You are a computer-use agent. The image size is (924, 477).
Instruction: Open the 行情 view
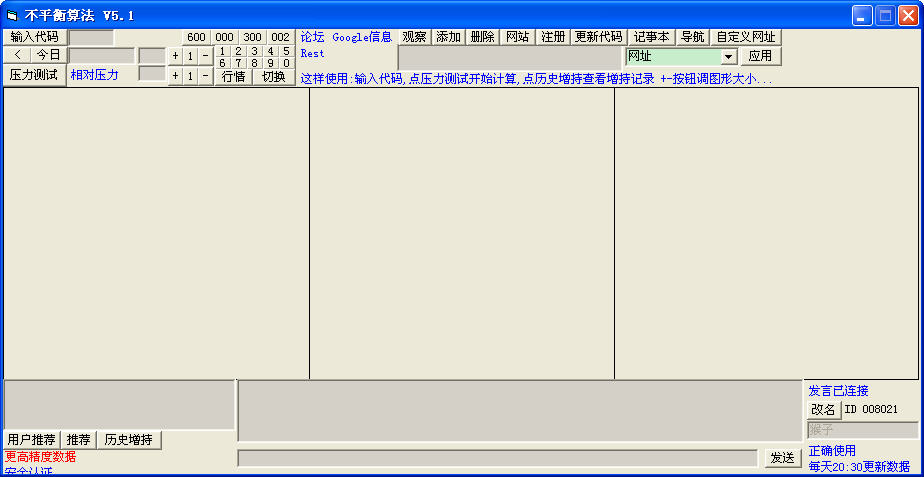pyautogui.click(x=234, y=77)
